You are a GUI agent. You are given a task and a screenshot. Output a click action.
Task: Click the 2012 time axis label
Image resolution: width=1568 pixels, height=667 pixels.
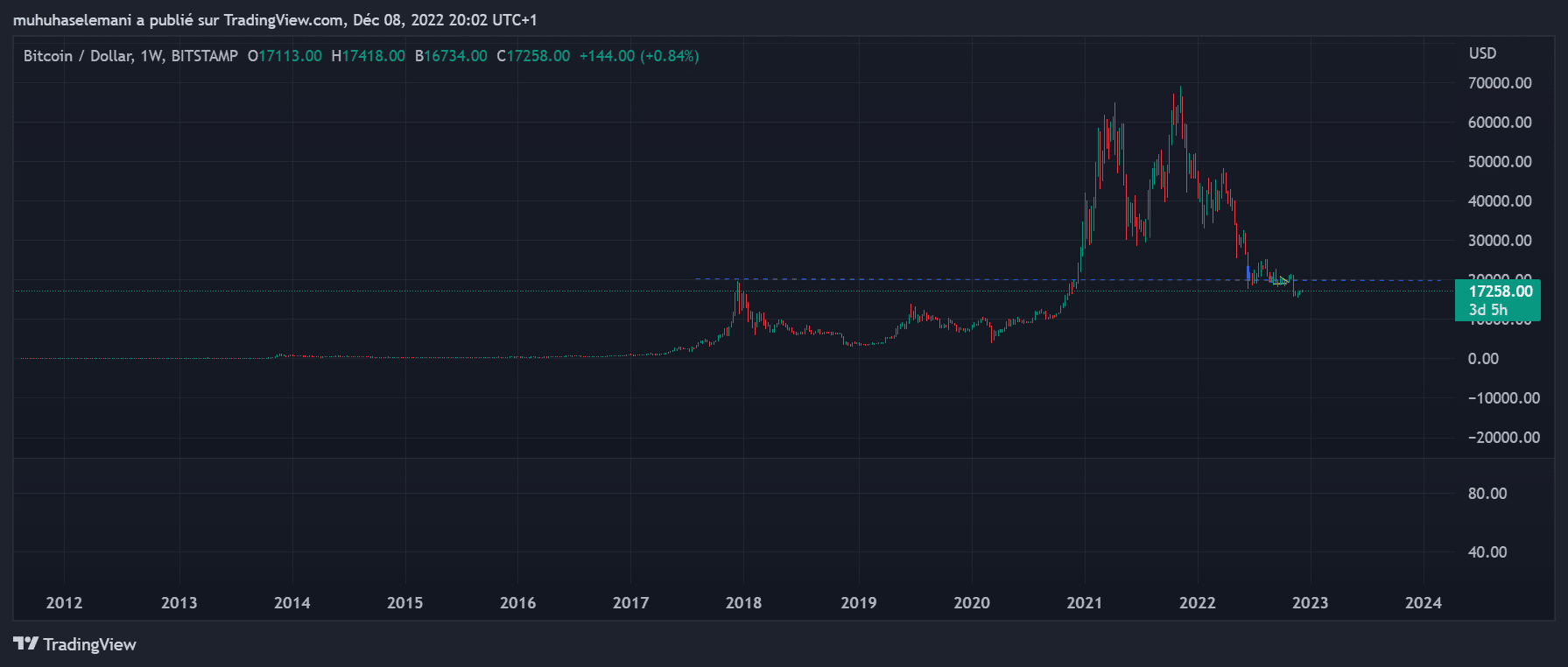pos(64,603)
